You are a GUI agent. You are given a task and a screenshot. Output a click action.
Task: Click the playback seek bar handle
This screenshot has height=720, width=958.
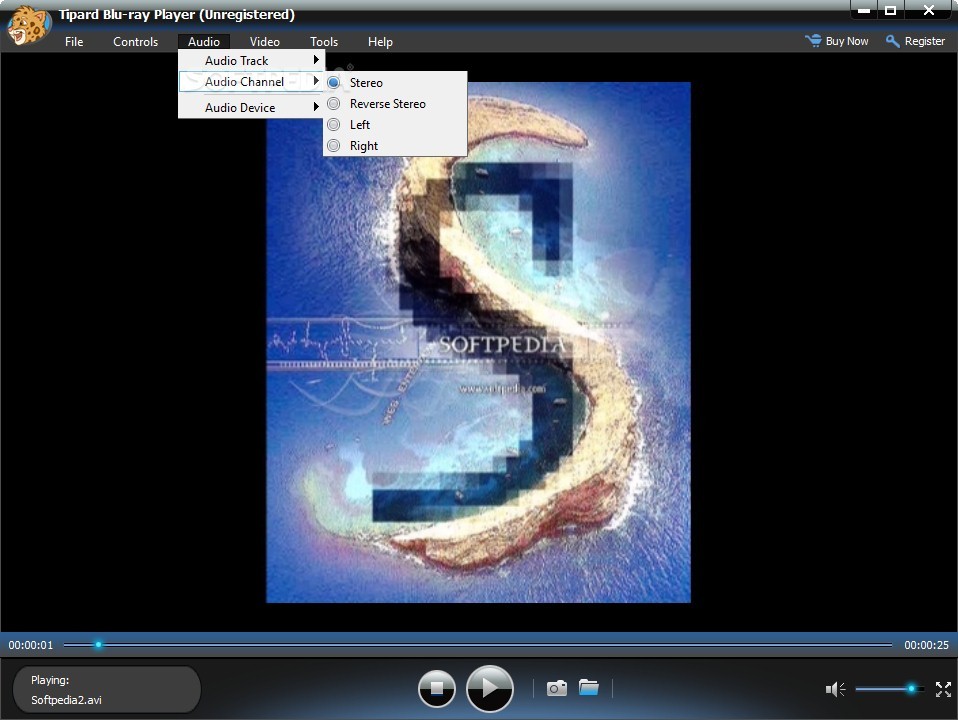pyautogui.click(x=98, y=645)
